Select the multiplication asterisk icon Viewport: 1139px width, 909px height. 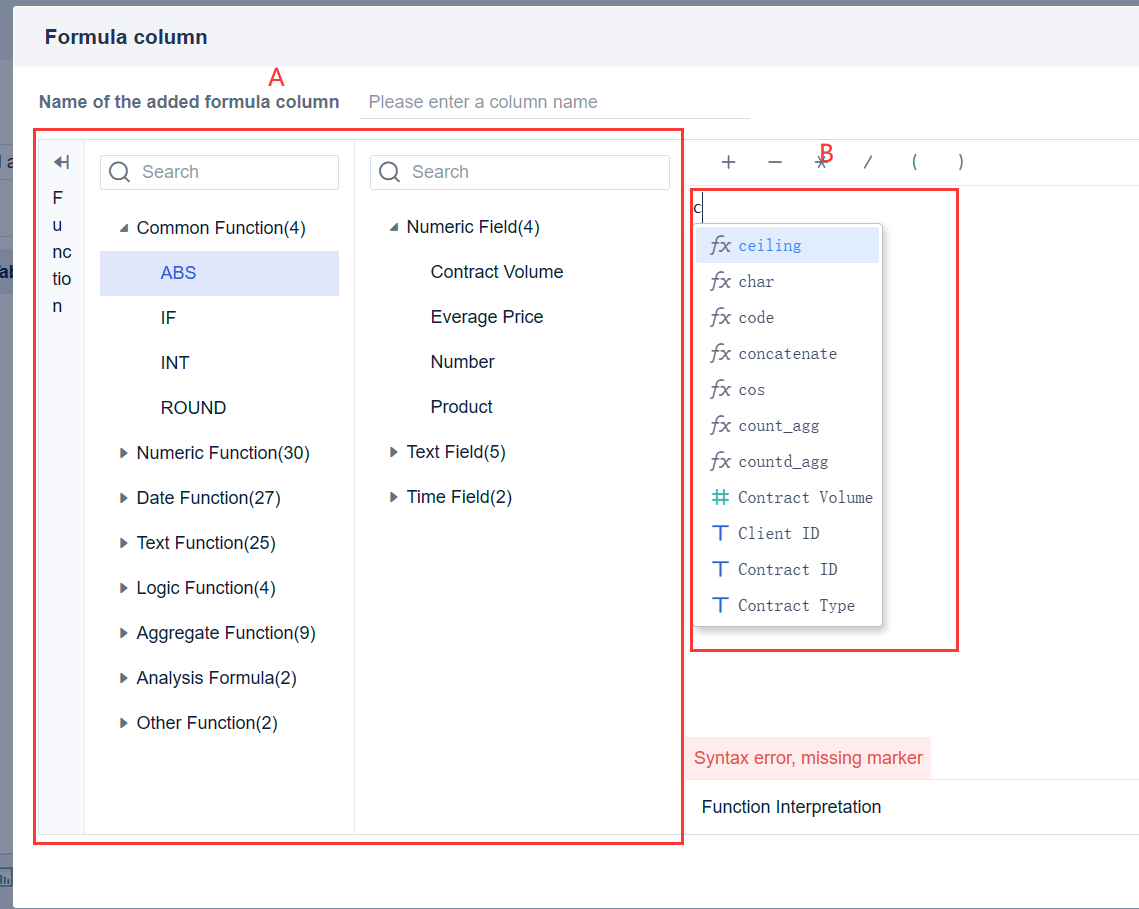[x=821, y=162]
